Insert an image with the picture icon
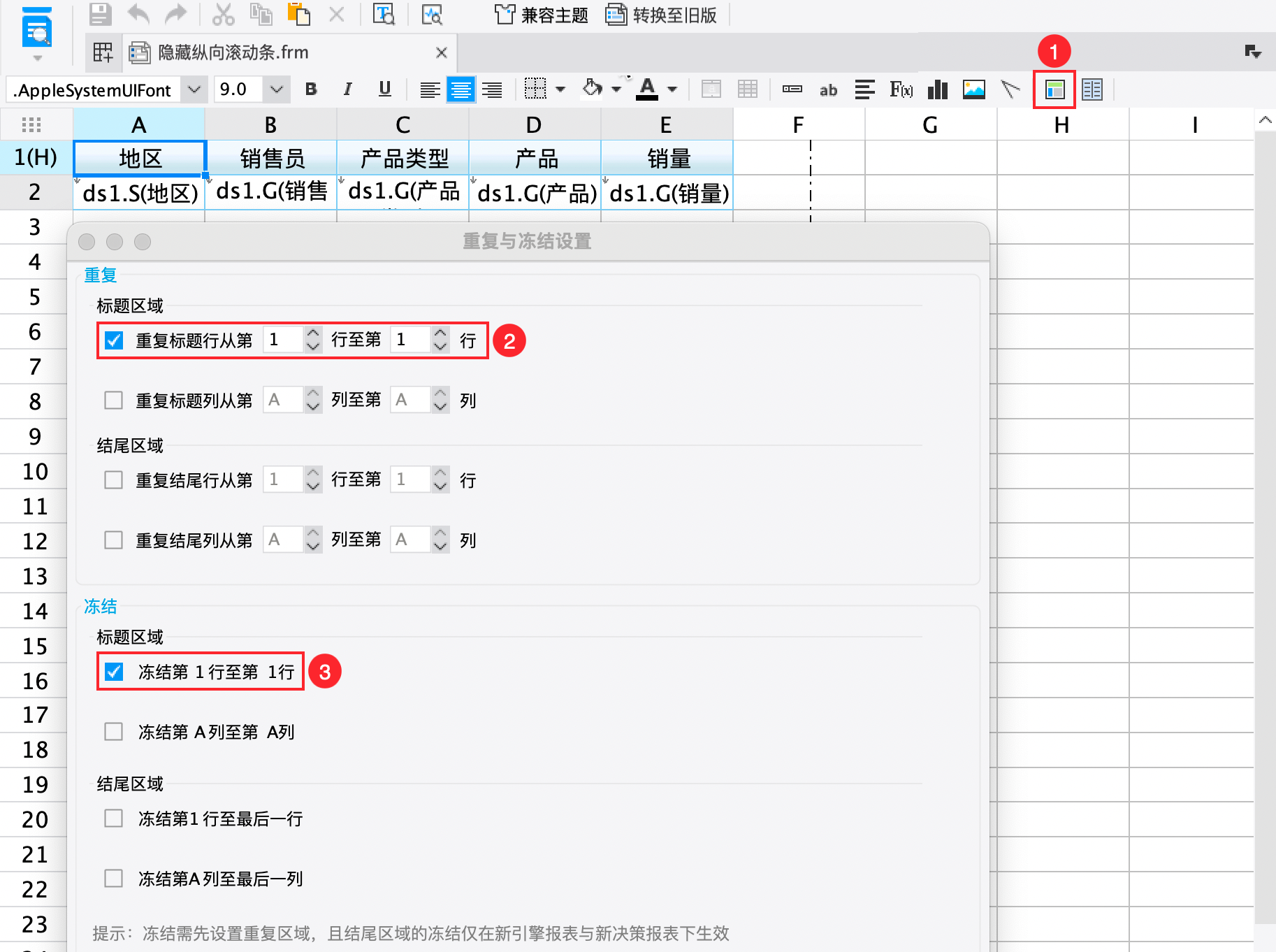Screen dimensions: 1276x952 (973, 89)
